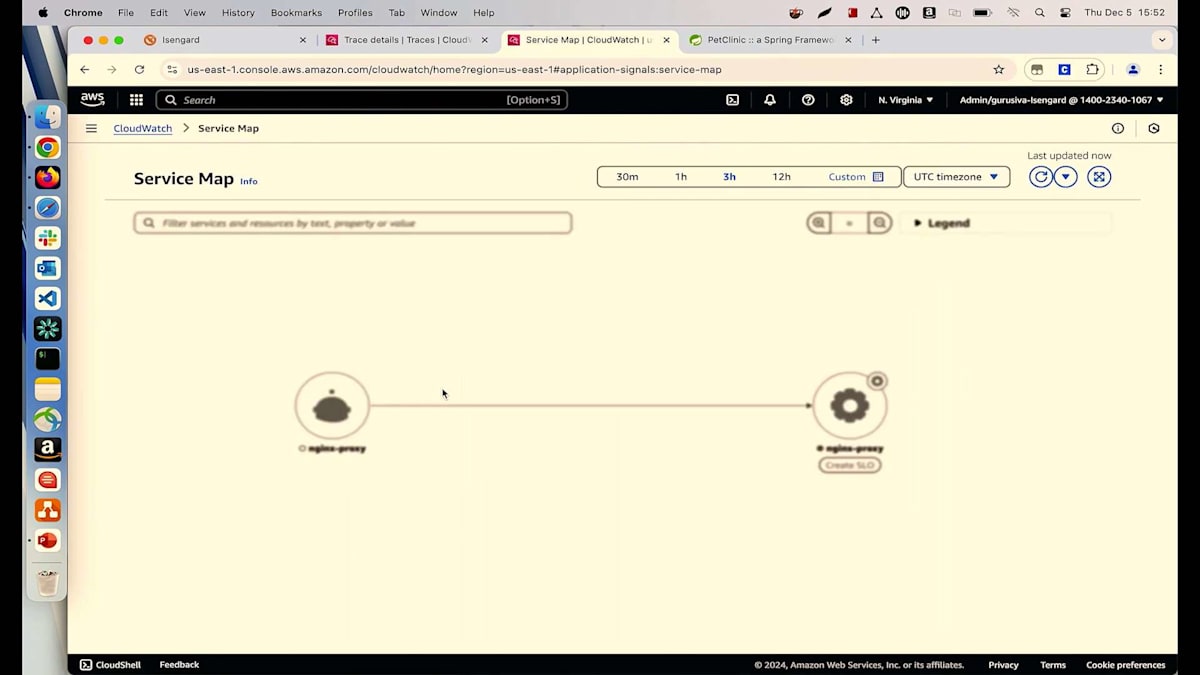Click the AWS console search box
Screen dimensions: 1200x675
tap(362, 100)
